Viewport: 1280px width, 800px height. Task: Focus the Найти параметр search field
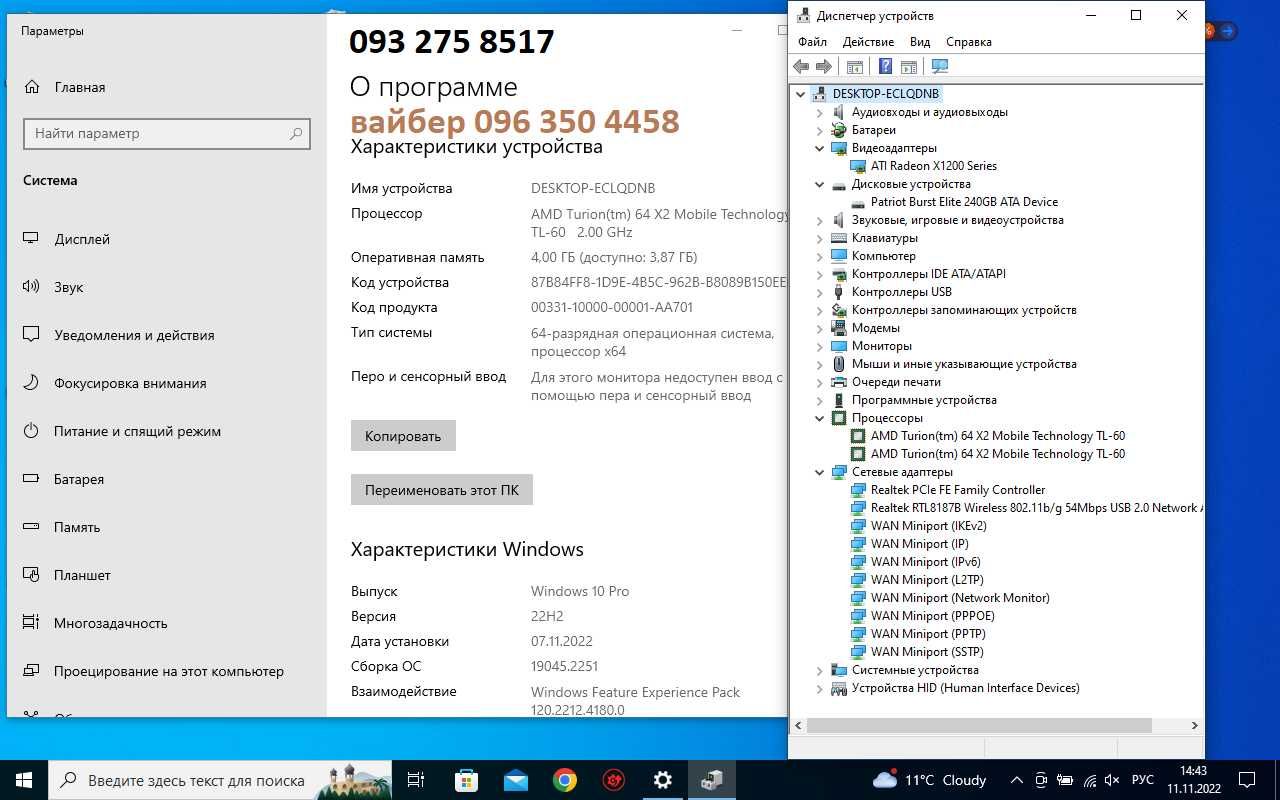[167, 133]
